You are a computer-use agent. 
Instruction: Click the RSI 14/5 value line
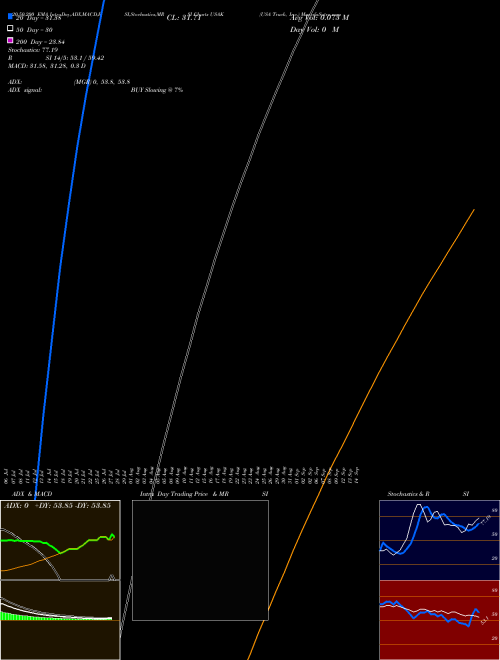tap(56, 58)
